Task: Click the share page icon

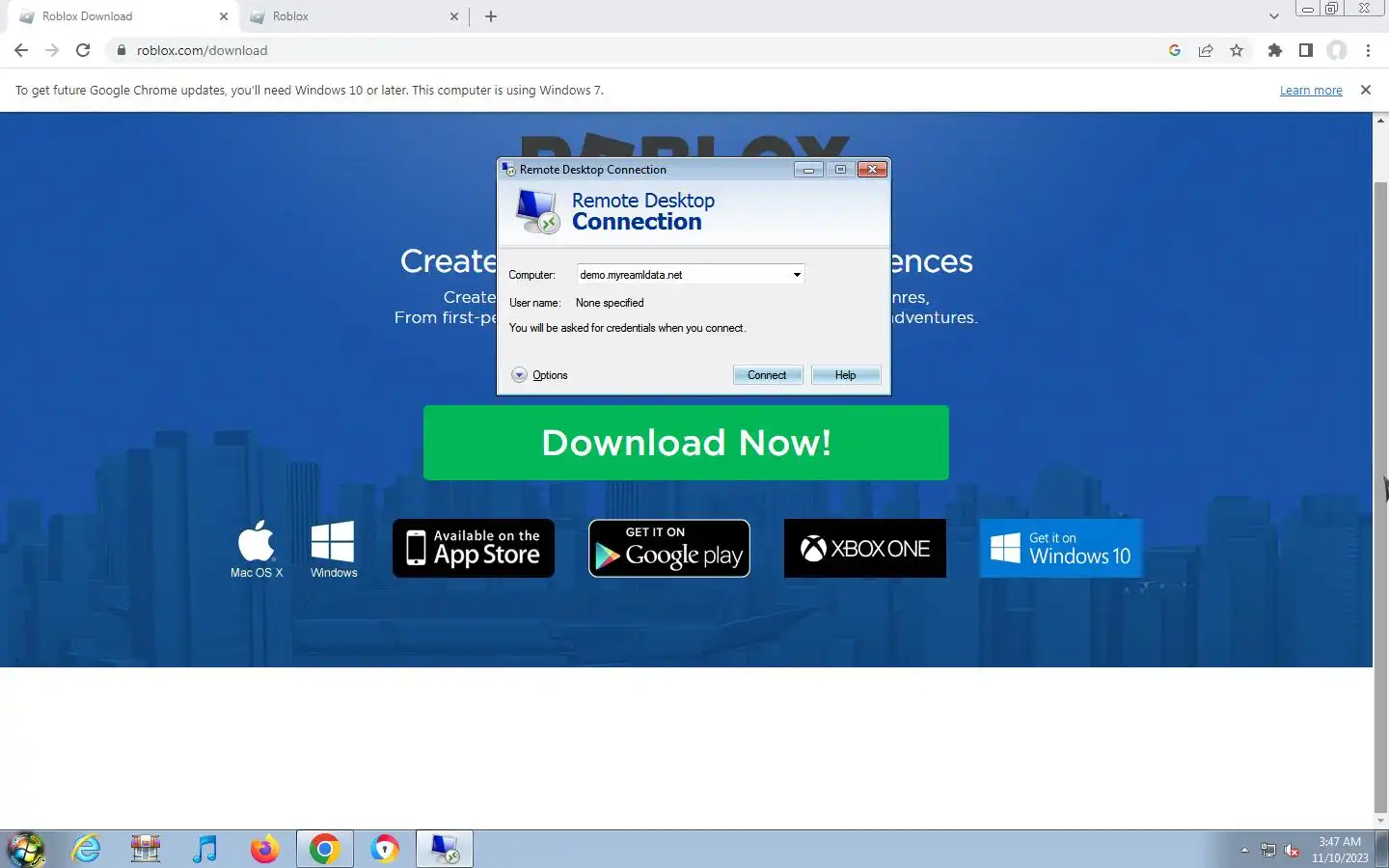Action: [x=1206, y=50]
